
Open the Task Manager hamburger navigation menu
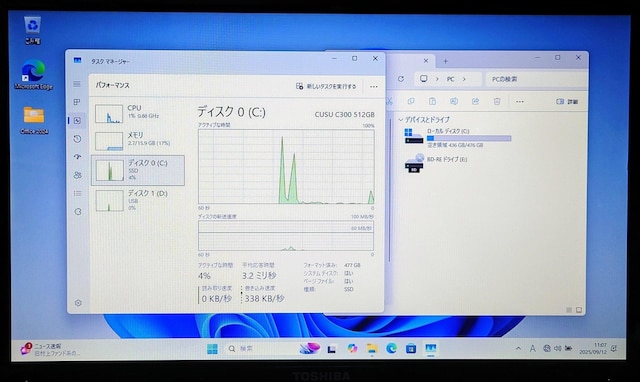[x=77, y=84]
